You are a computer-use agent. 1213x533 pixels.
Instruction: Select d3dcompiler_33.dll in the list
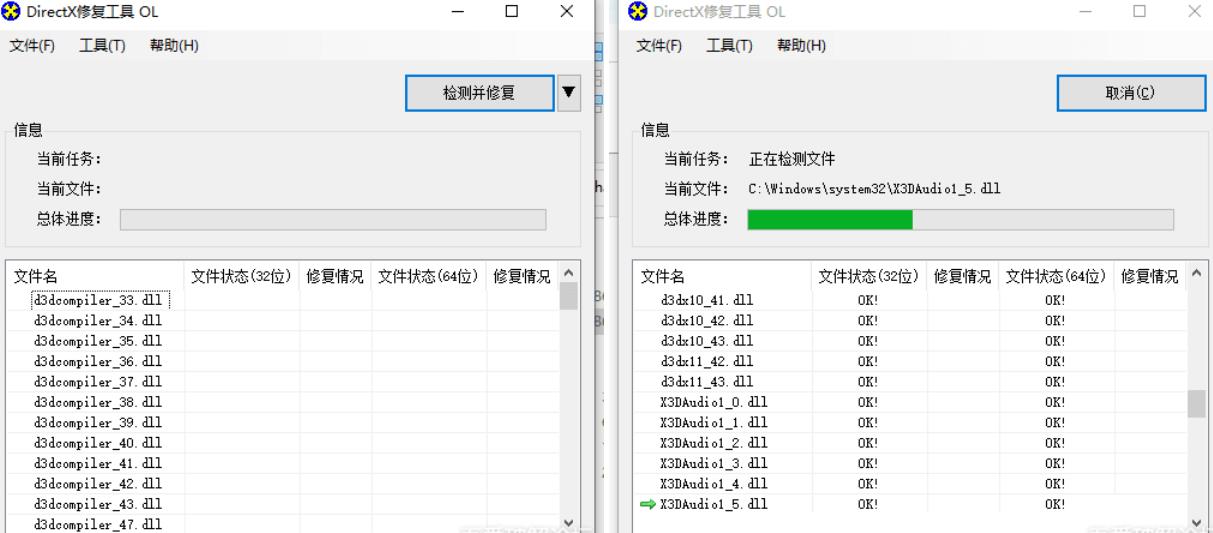pos(98,300)
